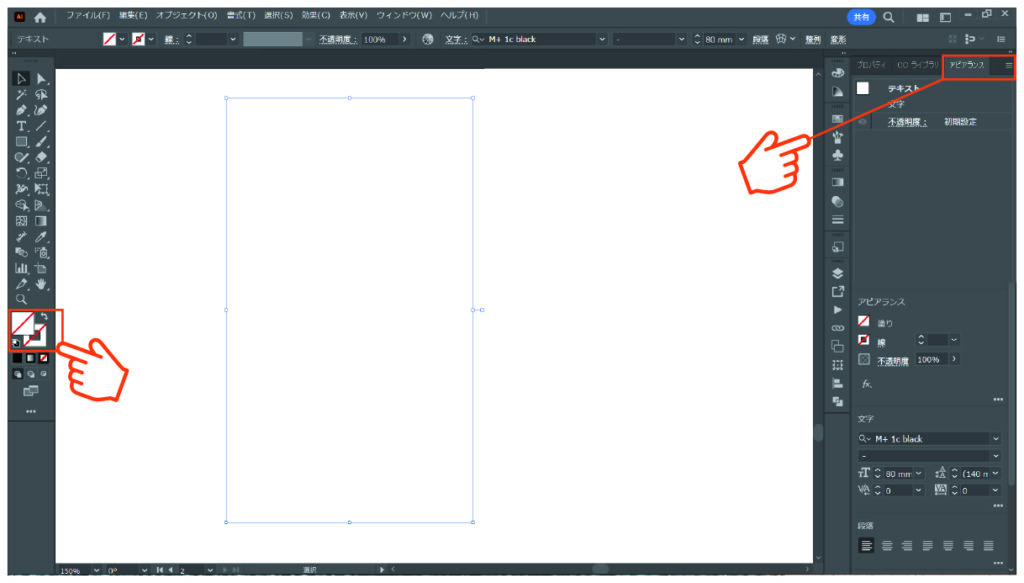Open font size dropdown in control bar
Screen dimensions: 1024x583
(741, 39)
